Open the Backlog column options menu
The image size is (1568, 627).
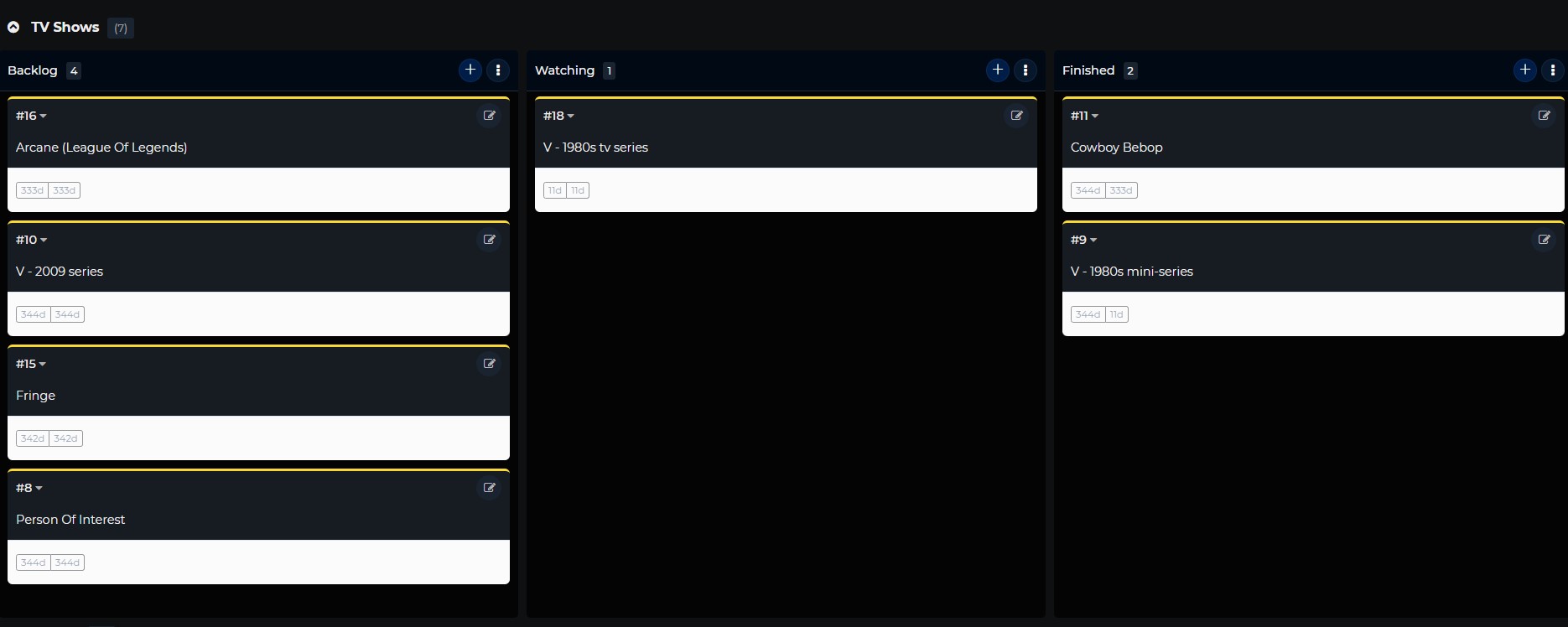click(x=498, y=70)
